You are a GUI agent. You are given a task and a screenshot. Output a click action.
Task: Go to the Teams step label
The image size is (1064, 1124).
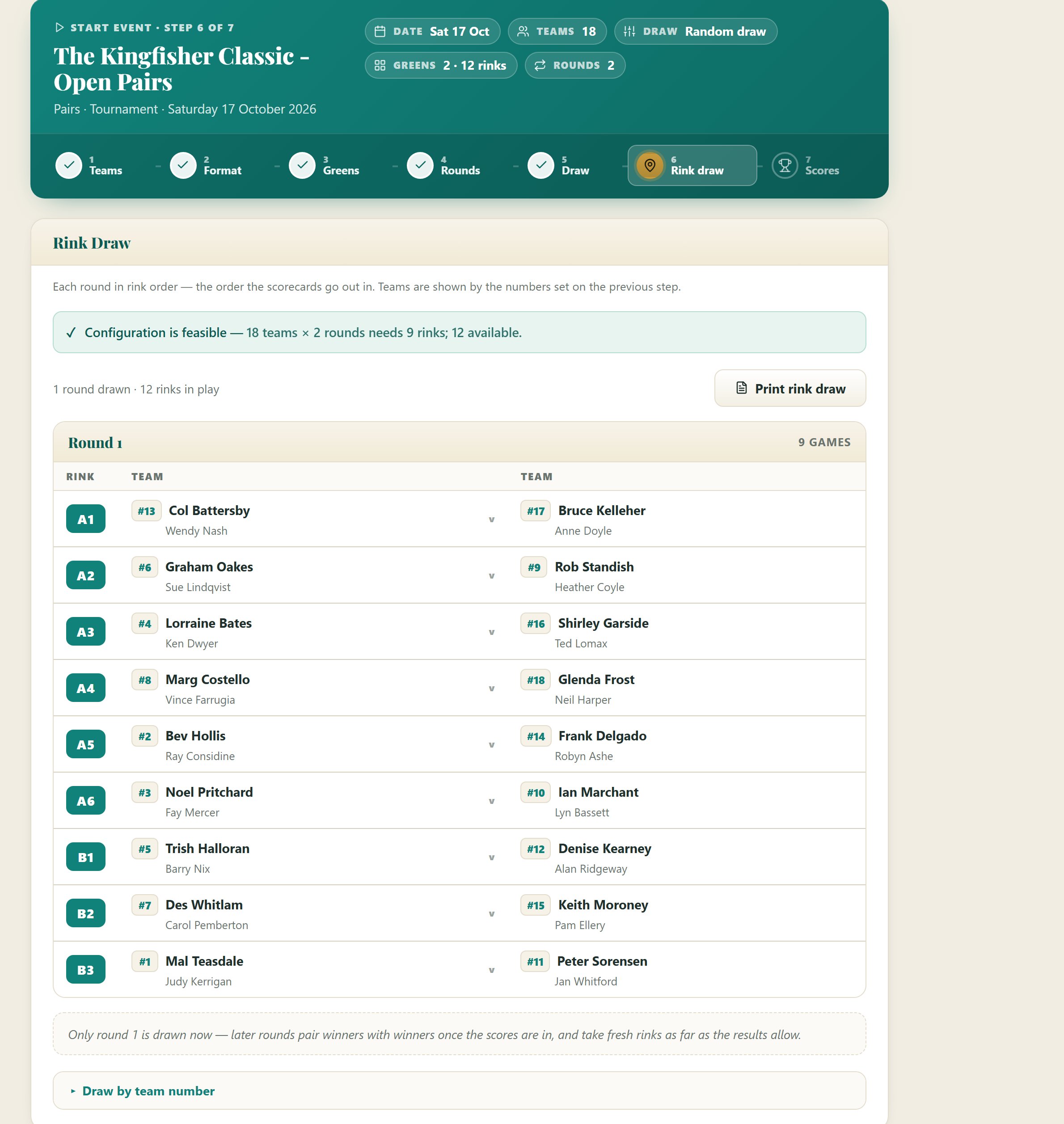point(106,170)
